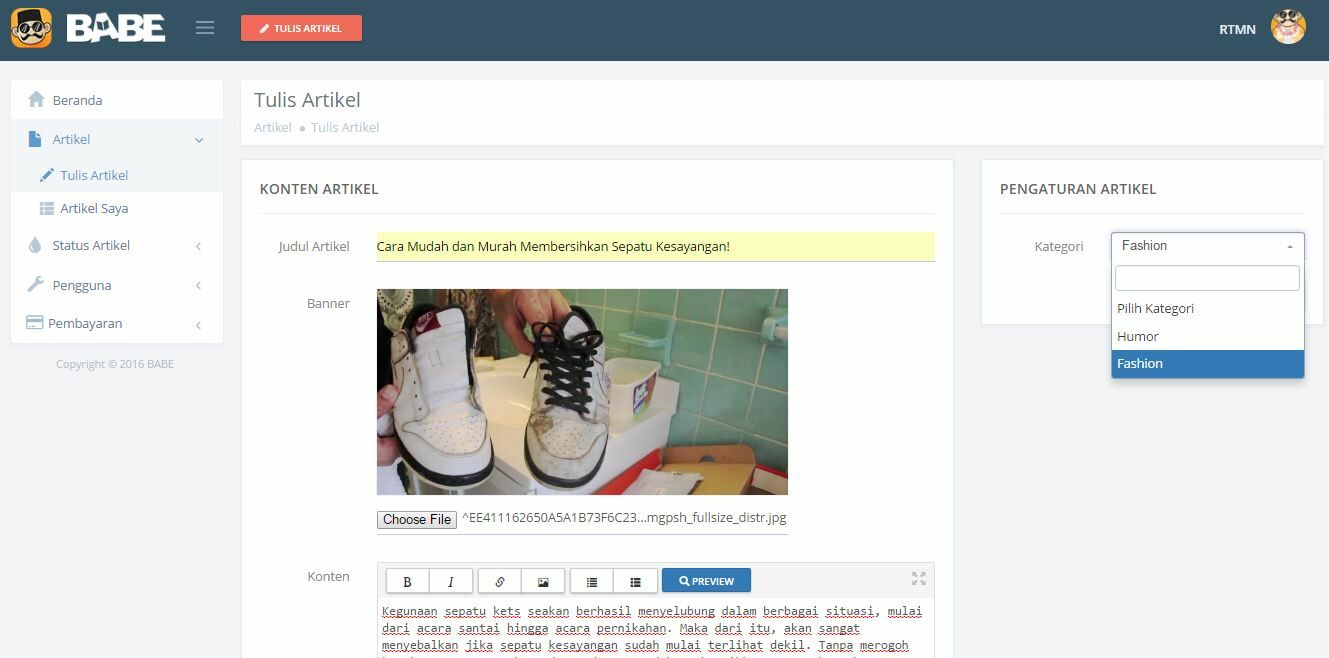The image size is (1329, 658).
Task: Expand the Pembayaran menu
Action: (x=117, y=323)
